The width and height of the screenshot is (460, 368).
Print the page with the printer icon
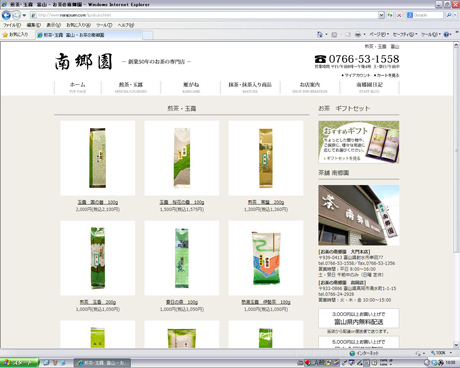tap(358, 34)
